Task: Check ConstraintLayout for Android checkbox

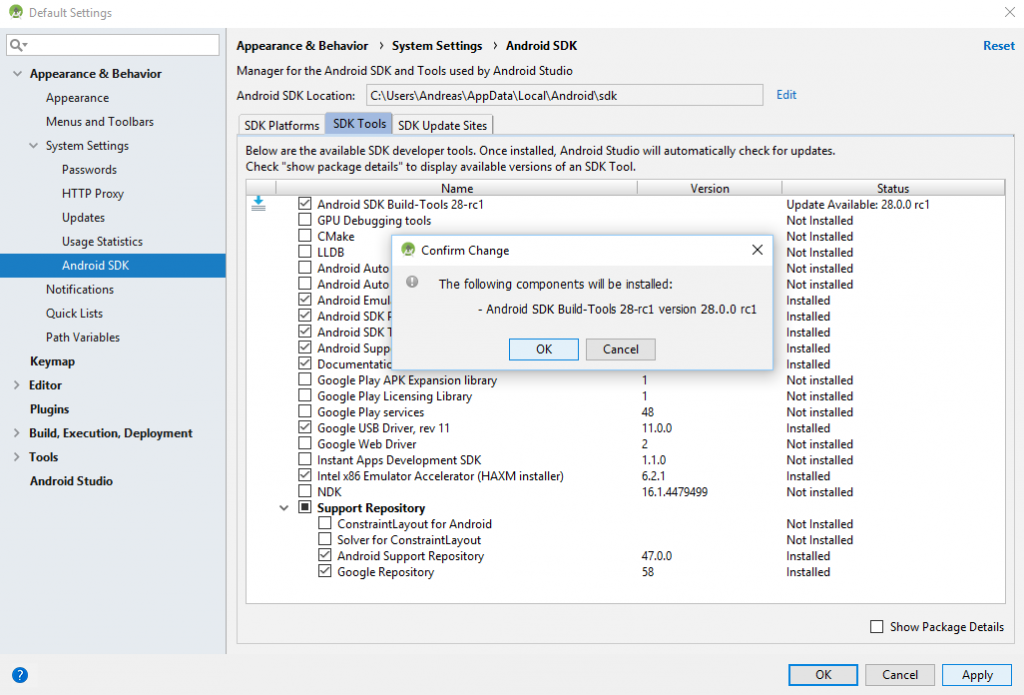Action: (x=325, y=523)
